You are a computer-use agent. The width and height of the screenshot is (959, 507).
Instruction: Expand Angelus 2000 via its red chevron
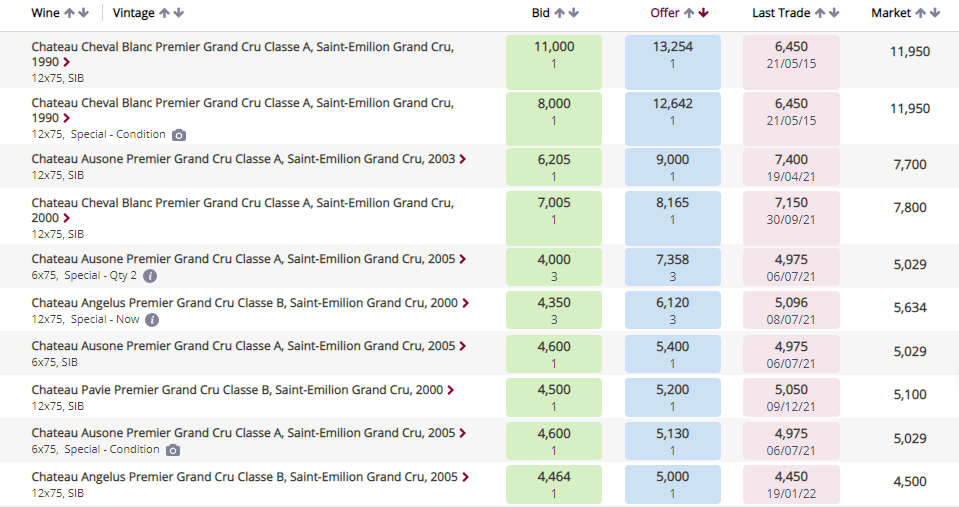(465, 303)
